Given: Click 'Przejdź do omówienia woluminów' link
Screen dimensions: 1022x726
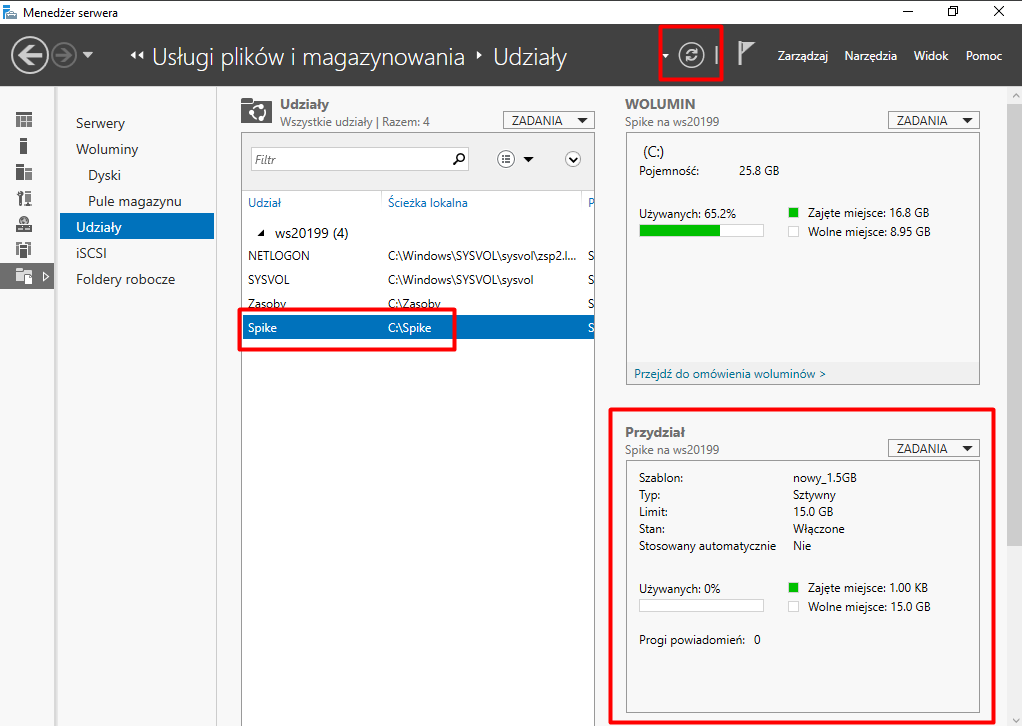Looking at the screenshot, I should 729,374.
